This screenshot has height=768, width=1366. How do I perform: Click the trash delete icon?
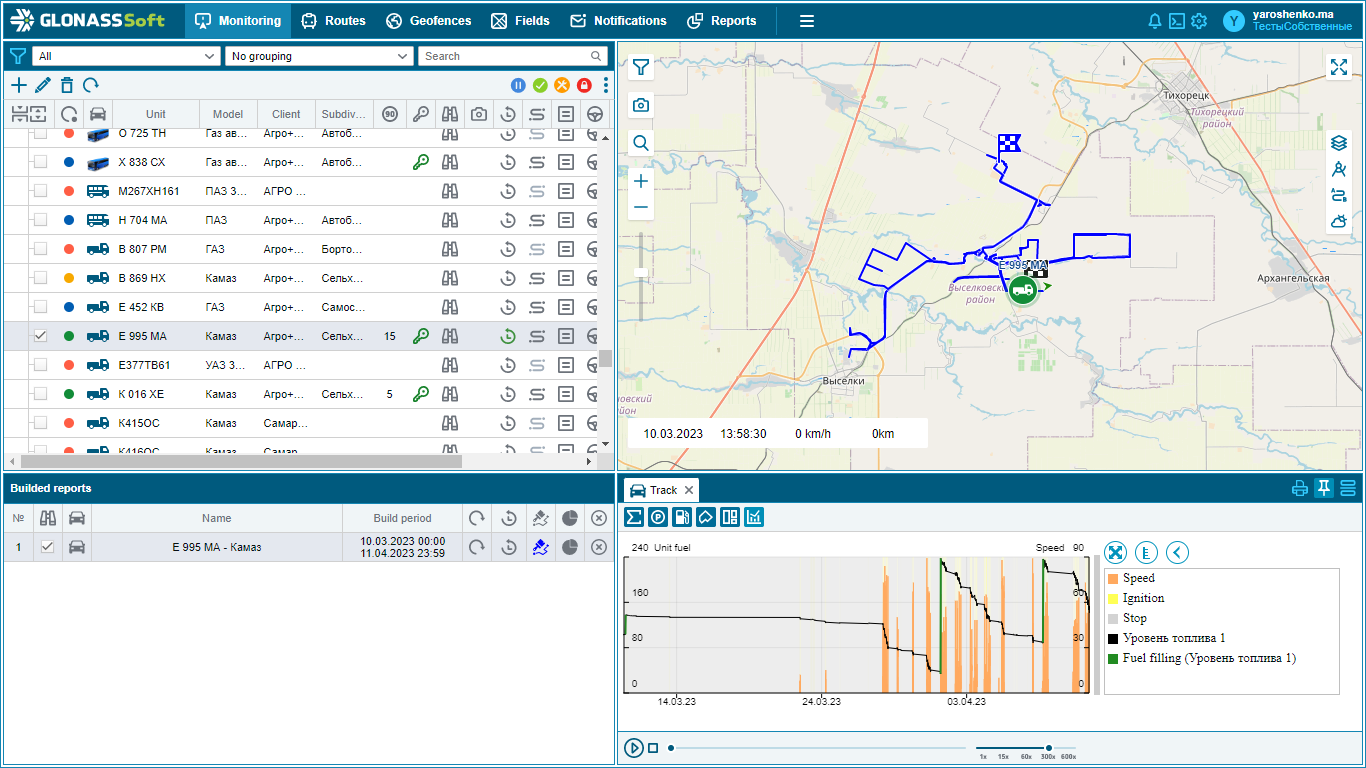tap(67, 86)
